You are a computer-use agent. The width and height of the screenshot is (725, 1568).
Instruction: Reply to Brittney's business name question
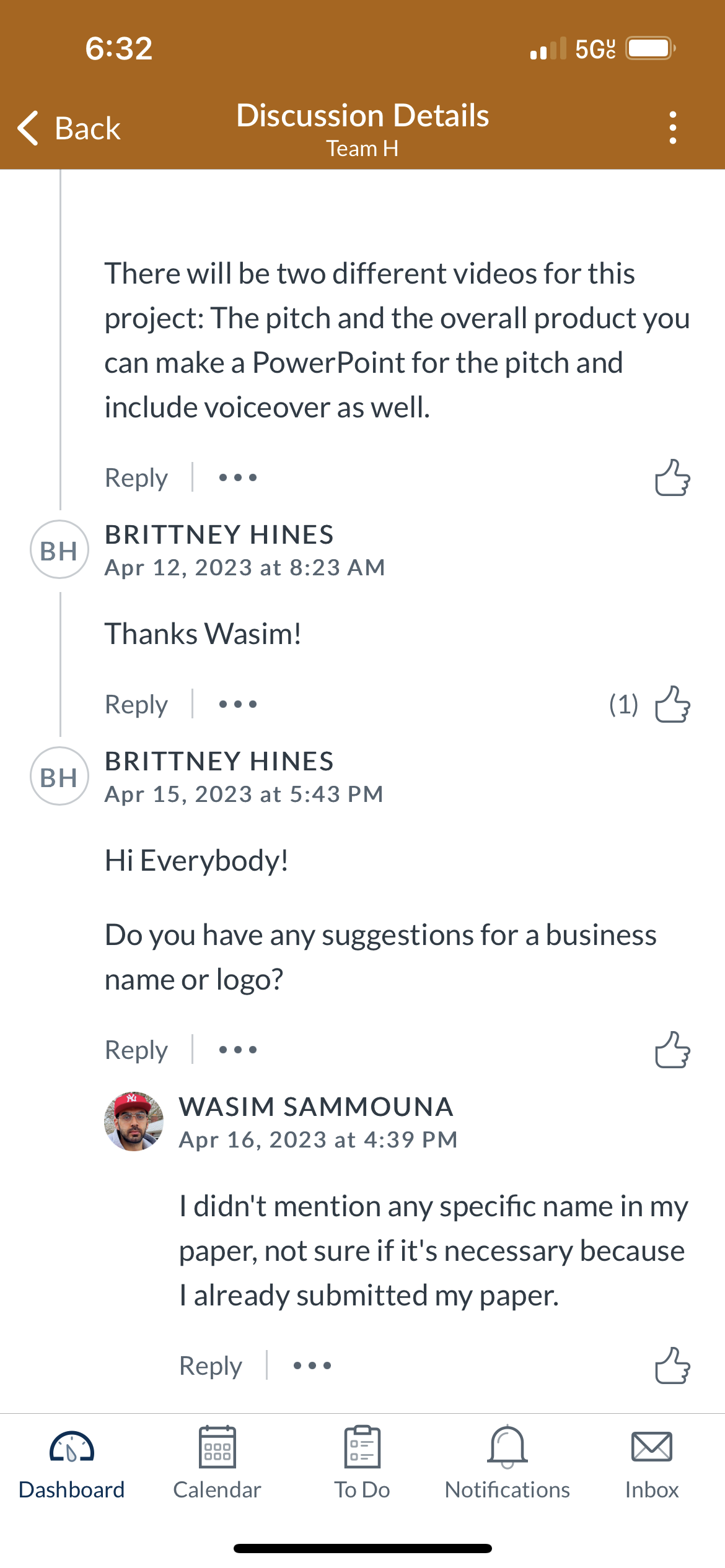[x=136, y=1050]
